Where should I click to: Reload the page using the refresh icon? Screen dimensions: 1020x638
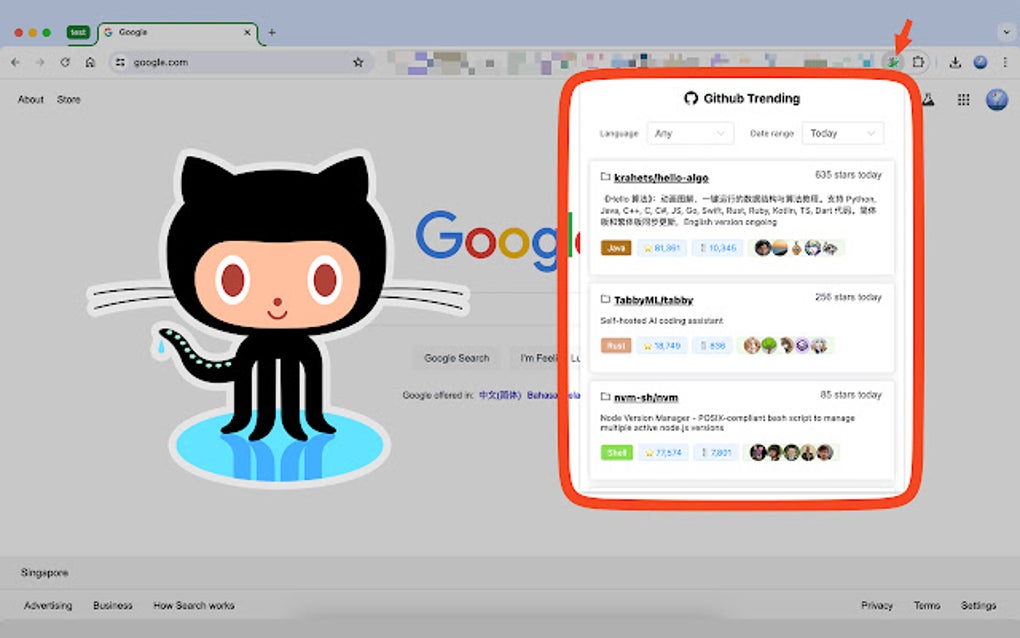[64, 62]
